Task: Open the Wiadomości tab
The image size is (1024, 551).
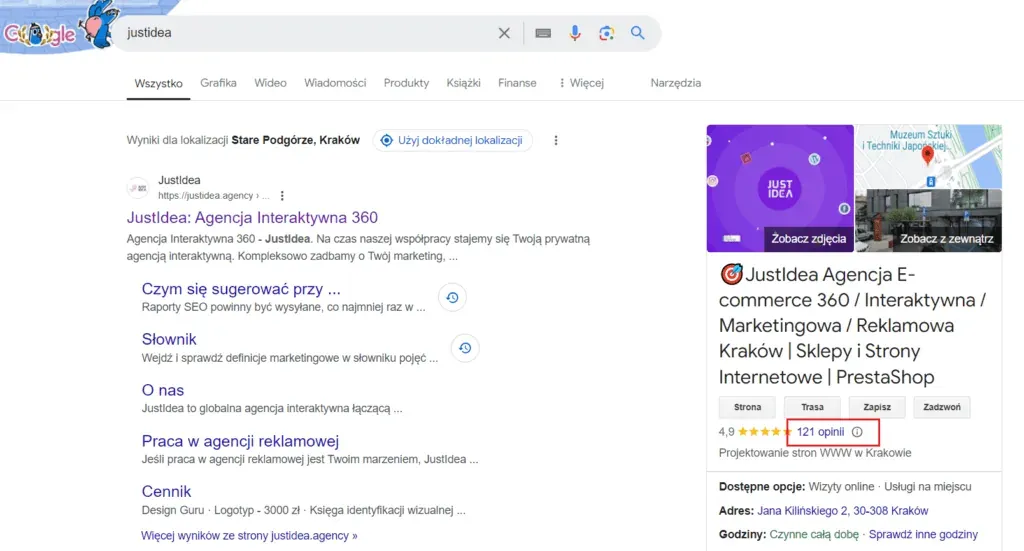Action: click(335, 83)
